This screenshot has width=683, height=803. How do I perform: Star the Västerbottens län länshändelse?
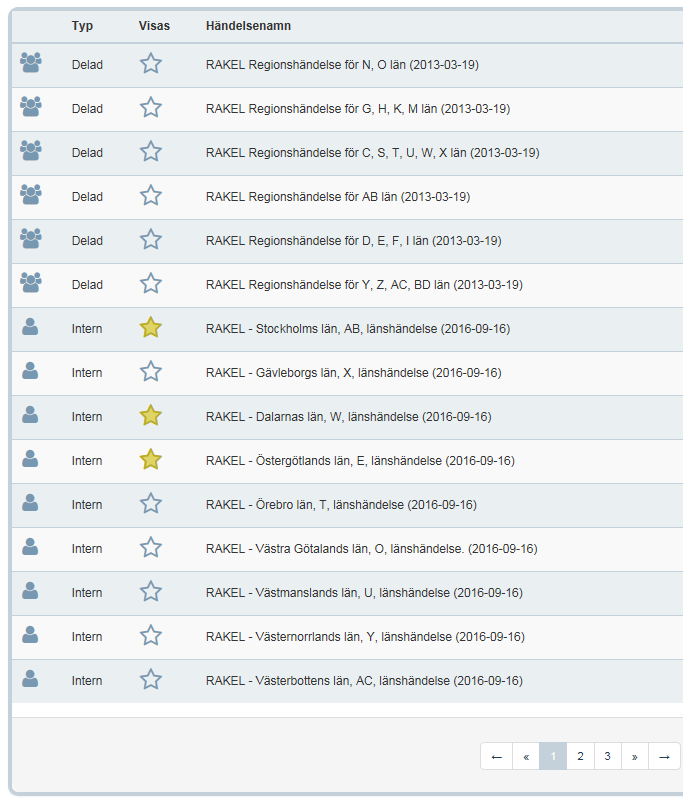point(151,680)
